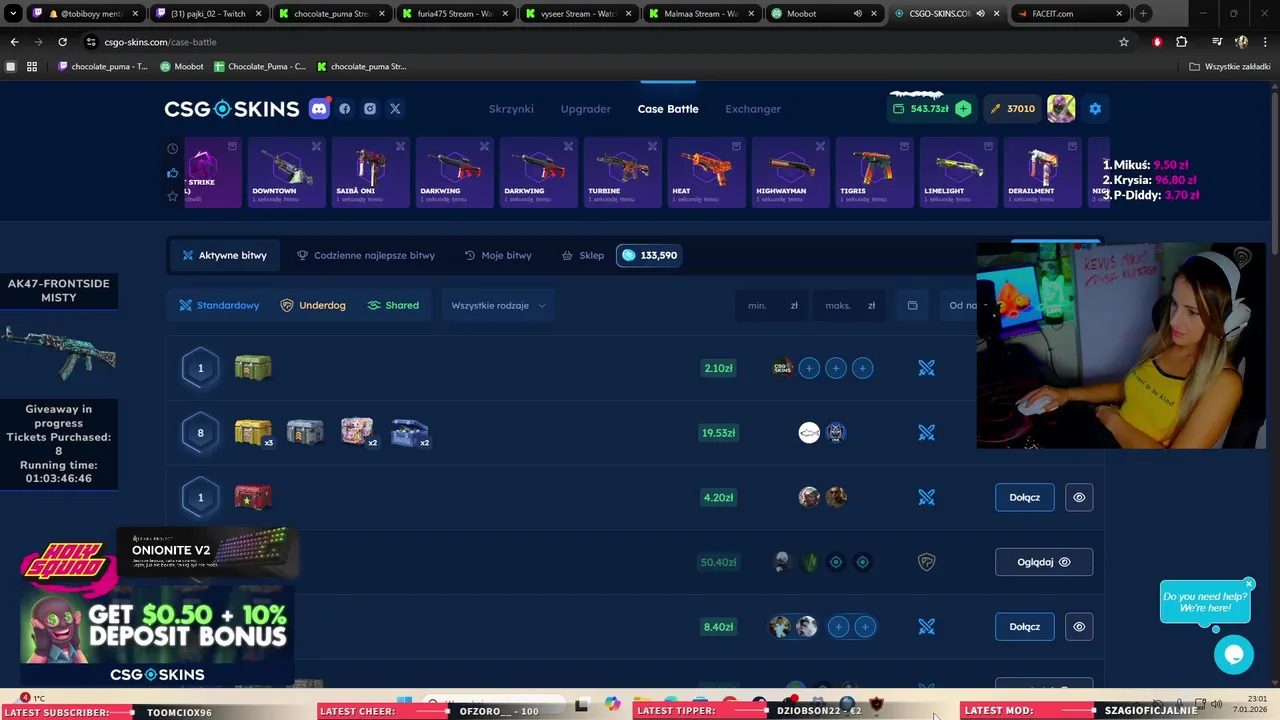Open the Sklep tab
The width and height of the screenshot is (1280, 720).
(x=583, y=255)
